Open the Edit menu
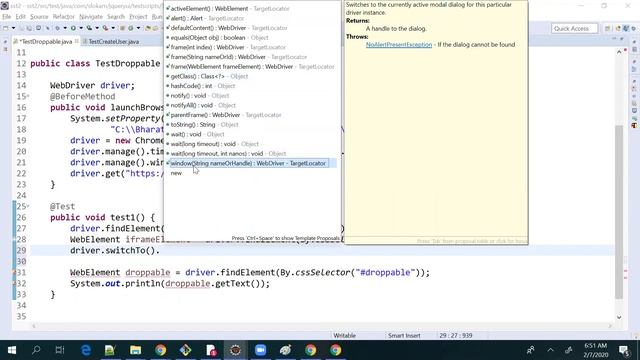This screenshot has height=360, width=640. [x=20, y=17]
